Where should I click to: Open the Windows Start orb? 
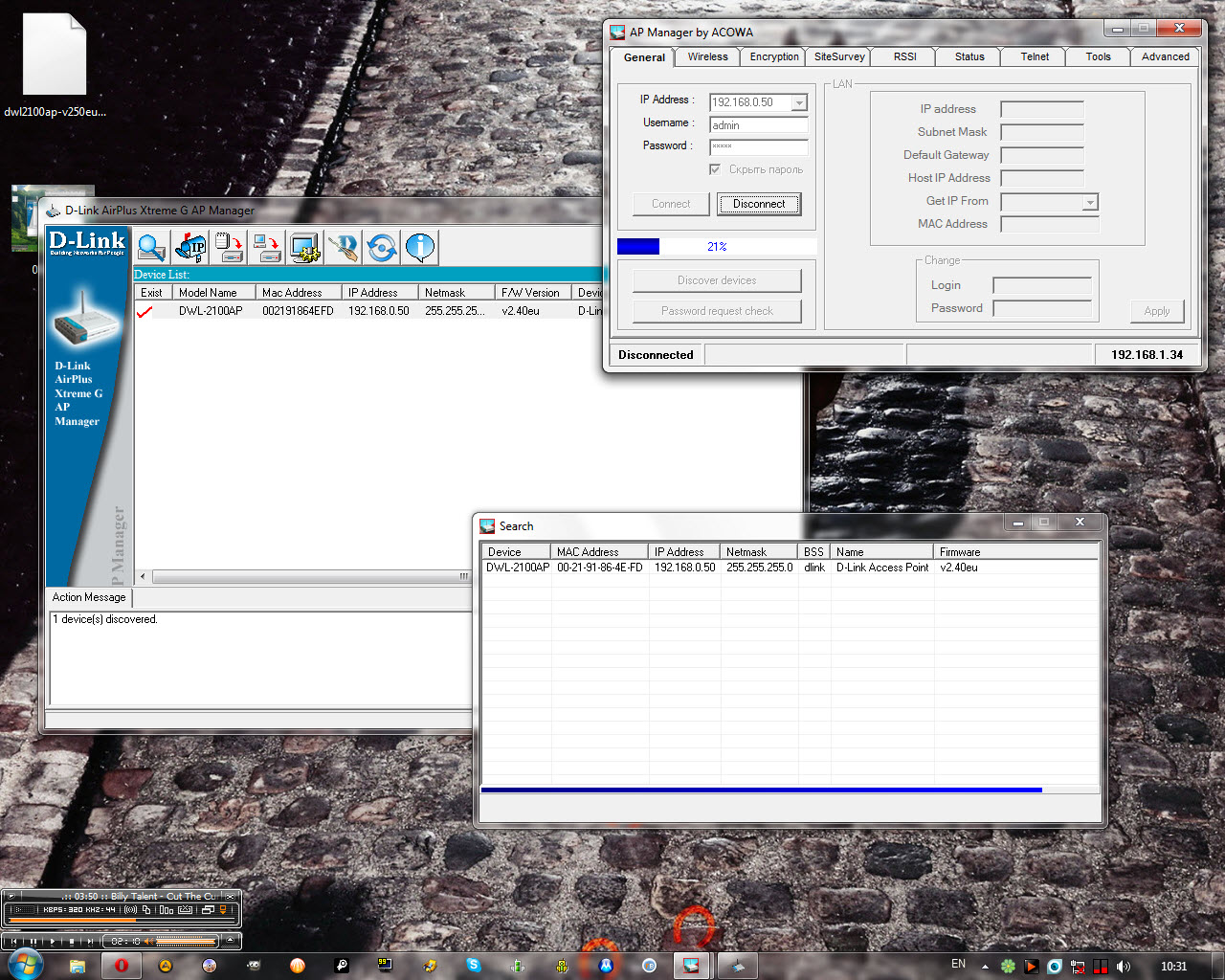[x=25, y=966]
